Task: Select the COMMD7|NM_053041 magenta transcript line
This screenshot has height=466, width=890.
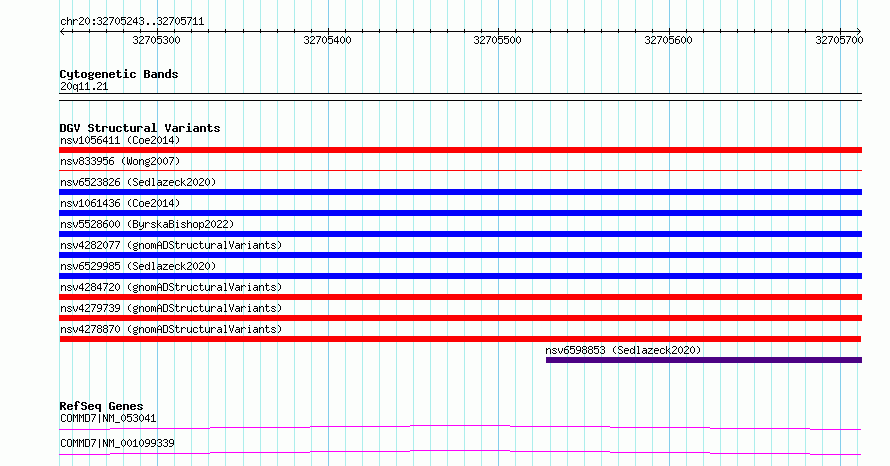Action: click(x=460, y=427)
